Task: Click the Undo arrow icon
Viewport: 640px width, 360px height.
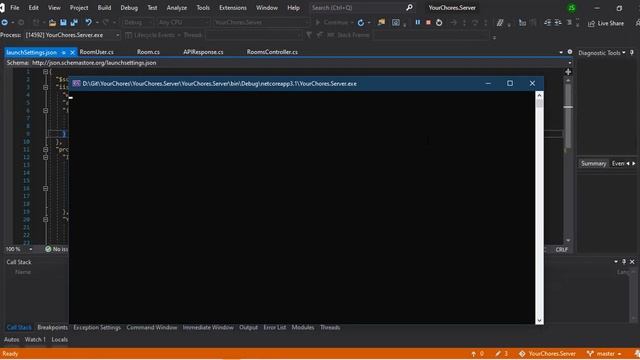Action: click(x=88, y=22)
